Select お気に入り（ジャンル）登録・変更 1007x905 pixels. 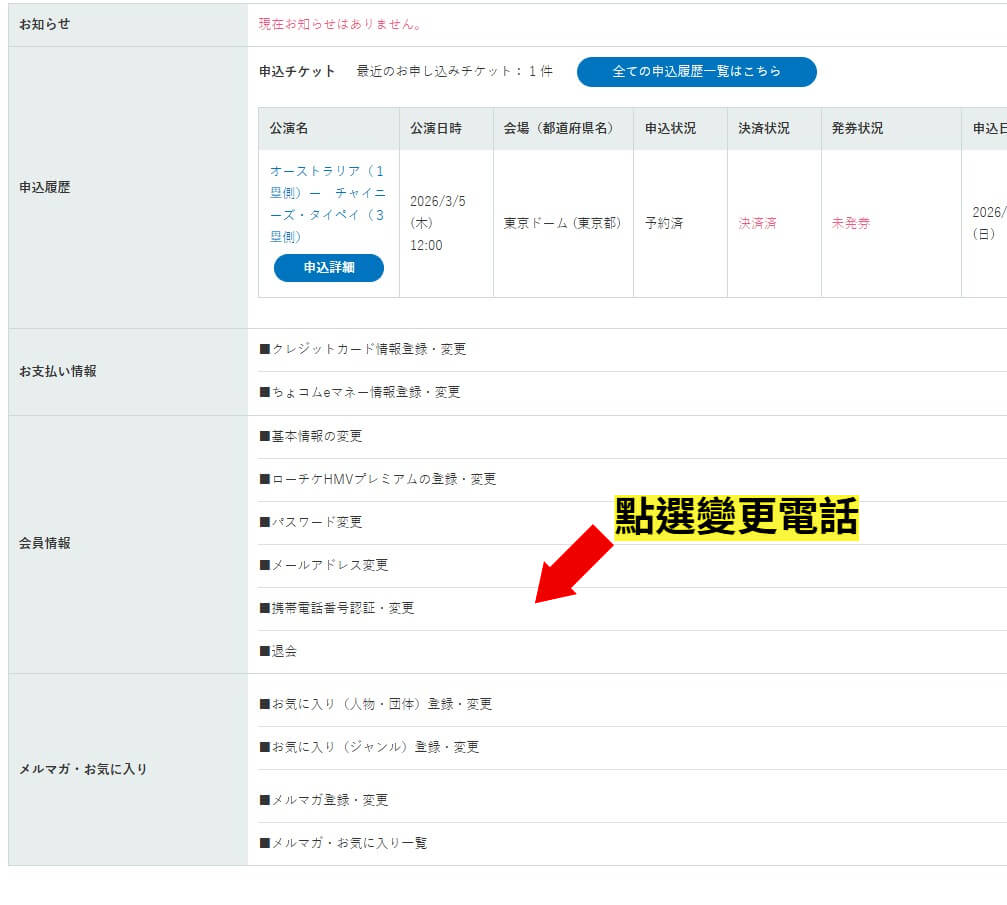pyautogui.click(x=368, y=746)
